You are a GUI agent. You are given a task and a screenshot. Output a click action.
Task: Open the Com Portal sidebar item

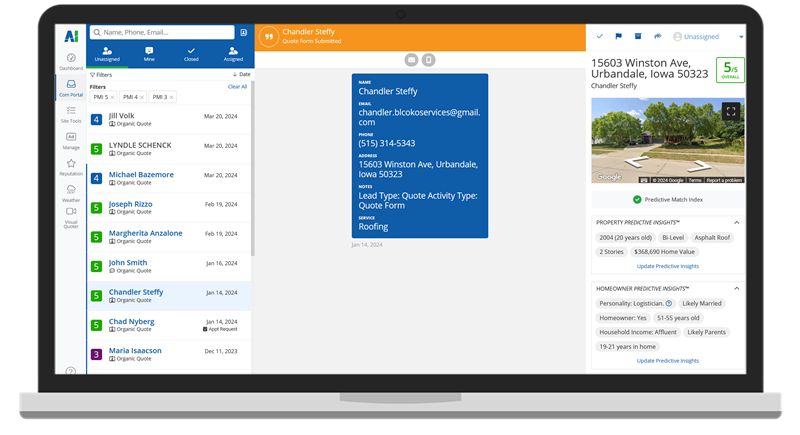pos(71,88)
